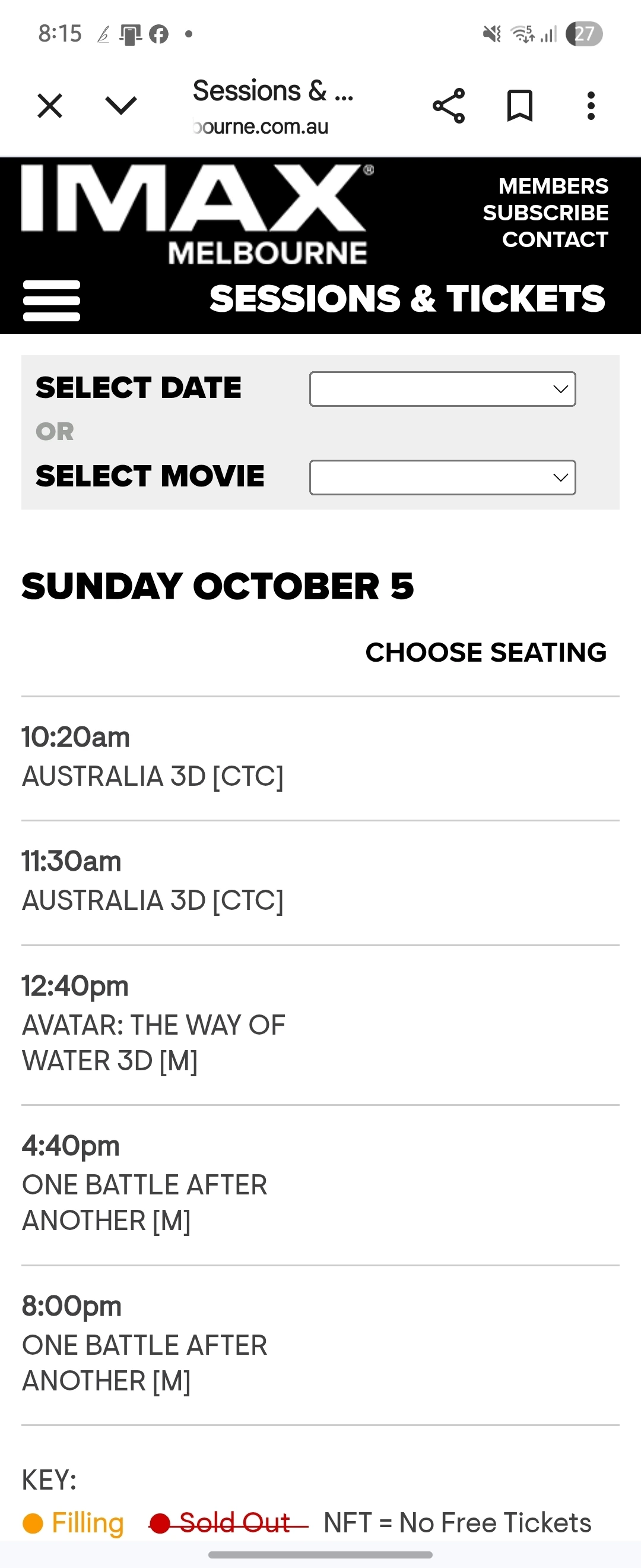
Task: Collapse browser using the down chevron
Action: click(x=121, y=106)
